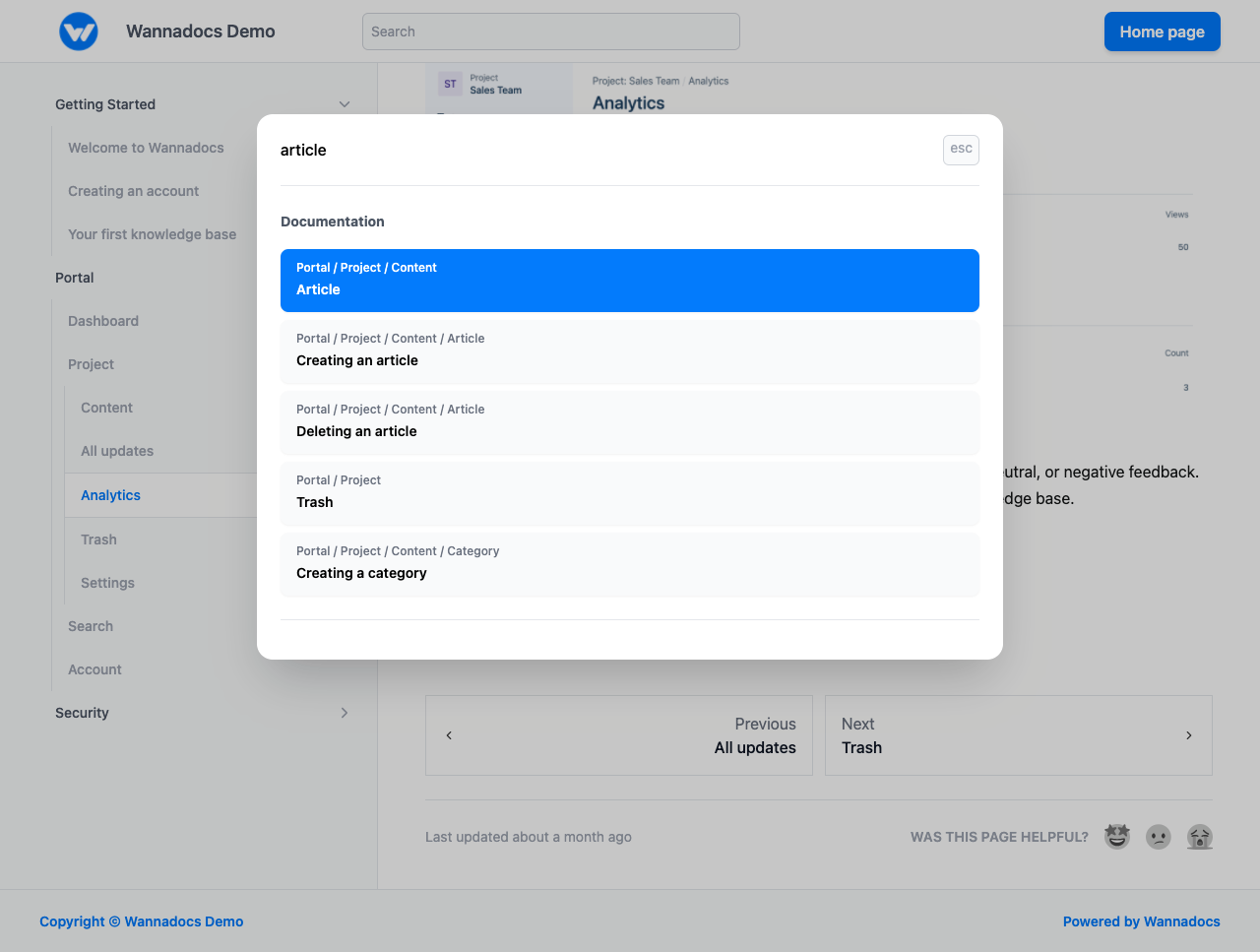
Task: Click the crying face feedback emoji
Action: pos(1200,837)
